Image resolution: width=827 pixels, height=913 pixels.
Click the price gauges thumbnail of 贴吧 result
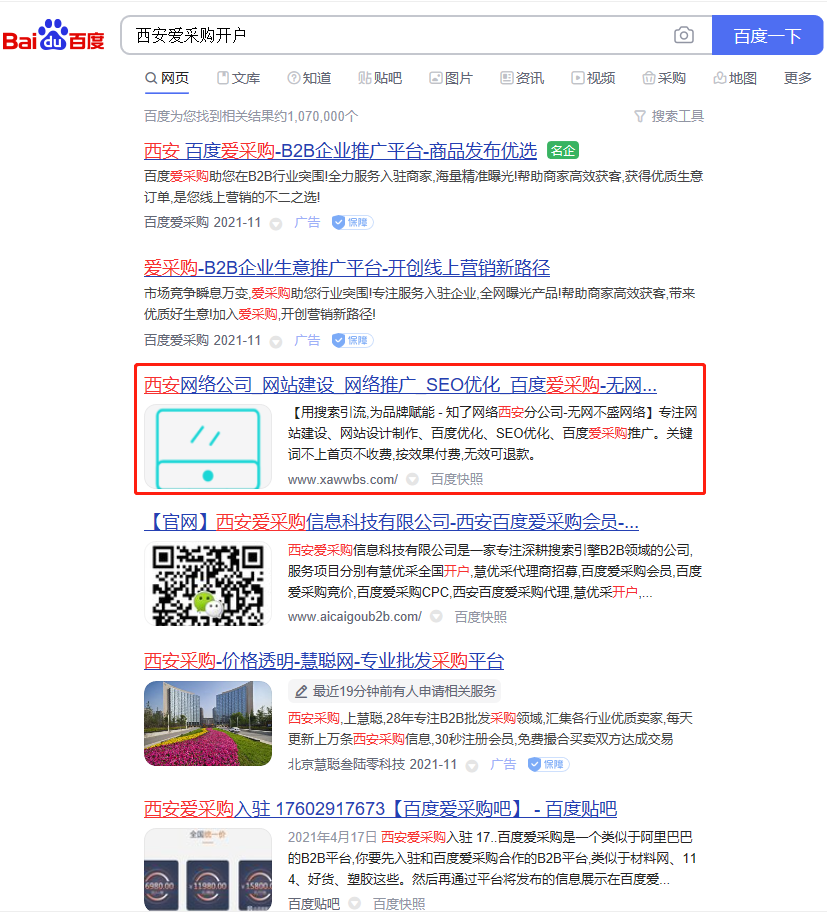[208, 870]
